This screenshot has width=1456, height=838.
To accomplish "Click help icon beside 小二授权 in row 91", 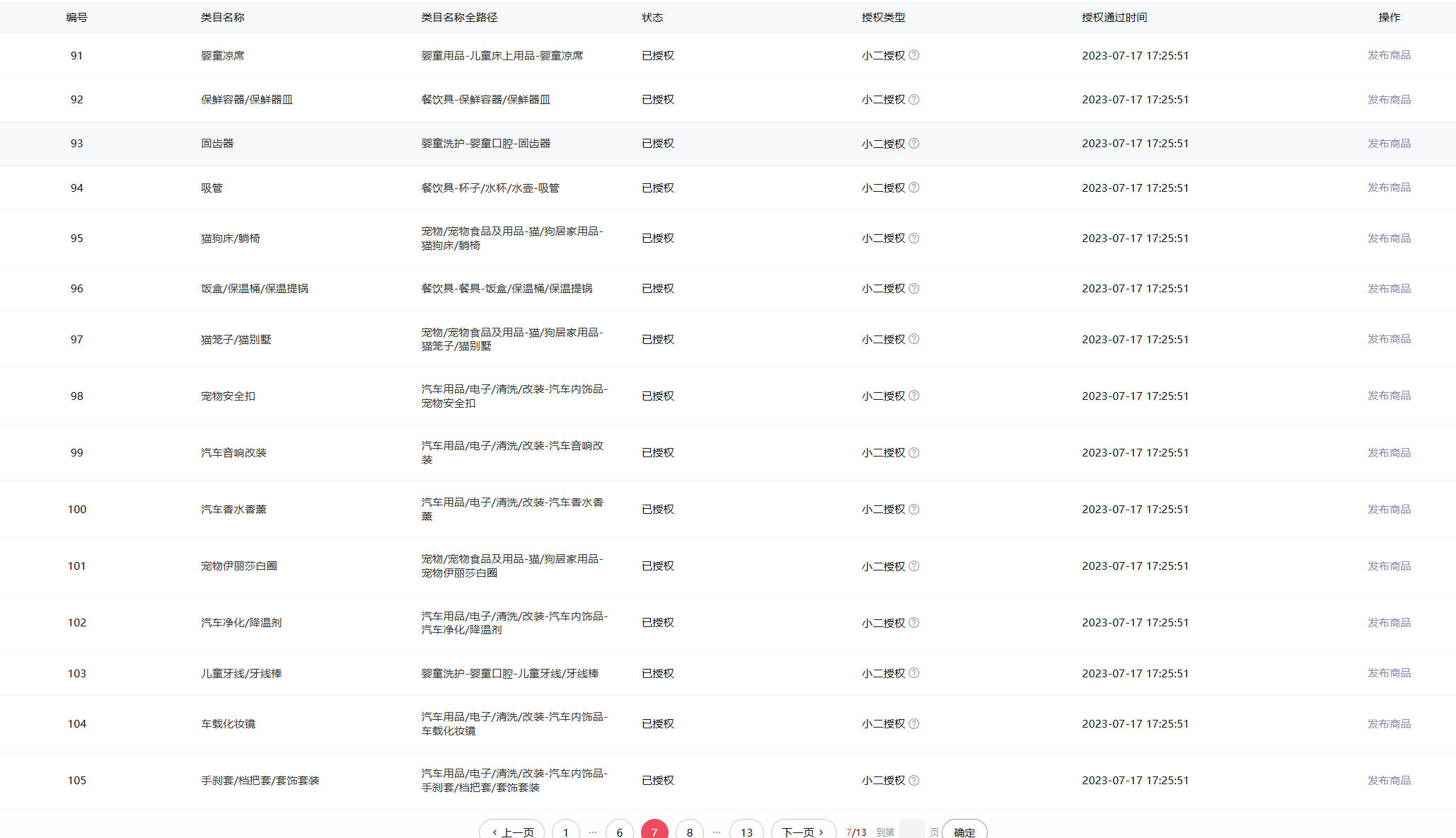I will pyautogui.click(x=914, y=55).
